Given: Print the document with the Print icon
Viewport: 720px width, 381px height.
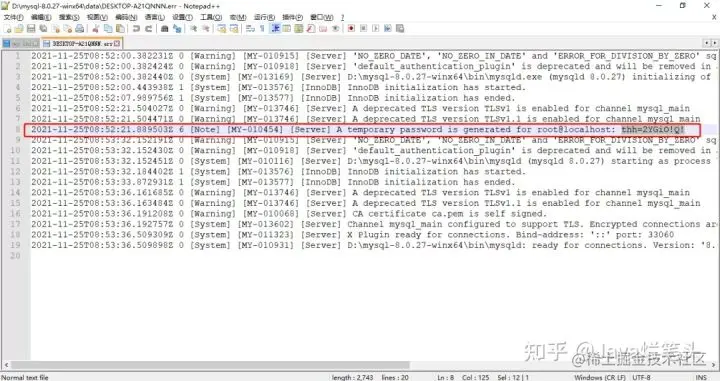Looking at the screenshot, I should pos(79,28).
